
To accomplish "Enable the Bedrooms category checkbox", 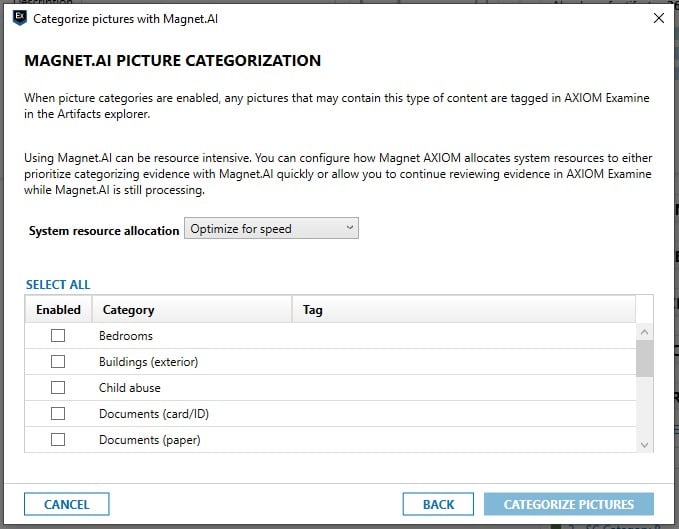I will coord(58,335).
